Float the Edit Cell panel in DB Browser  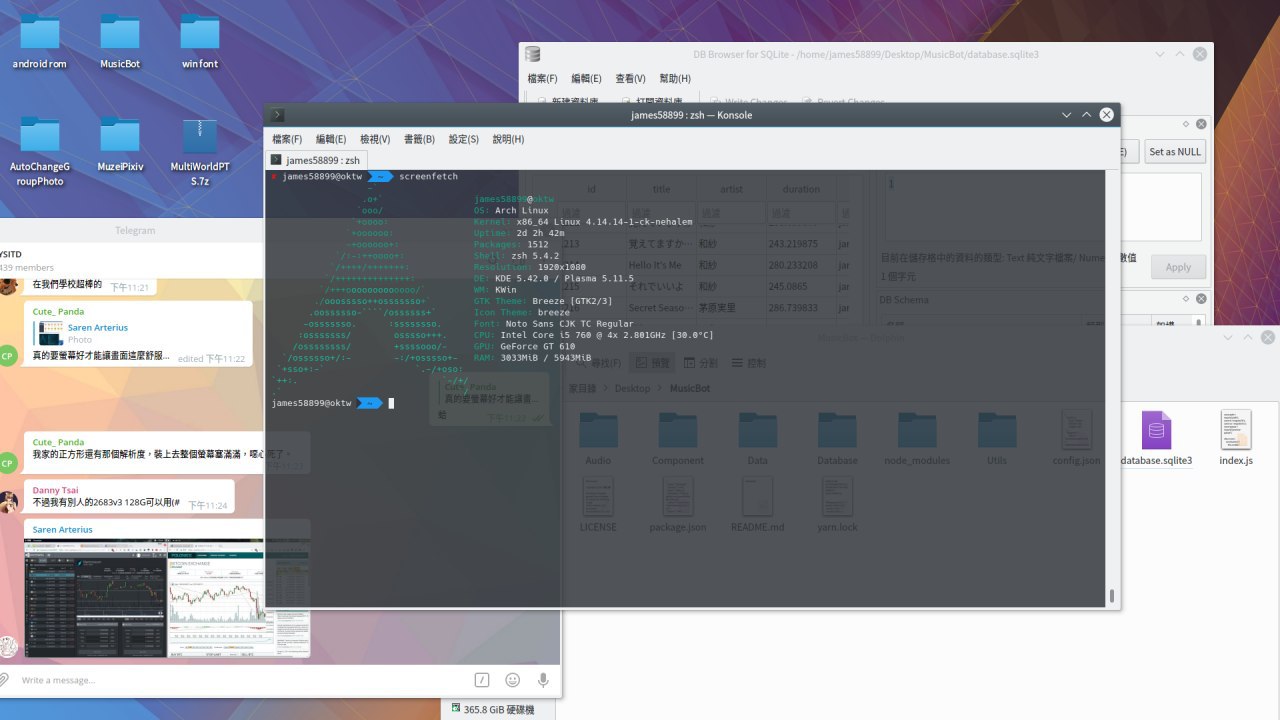pyautogui.click(x=1185, y=124)
